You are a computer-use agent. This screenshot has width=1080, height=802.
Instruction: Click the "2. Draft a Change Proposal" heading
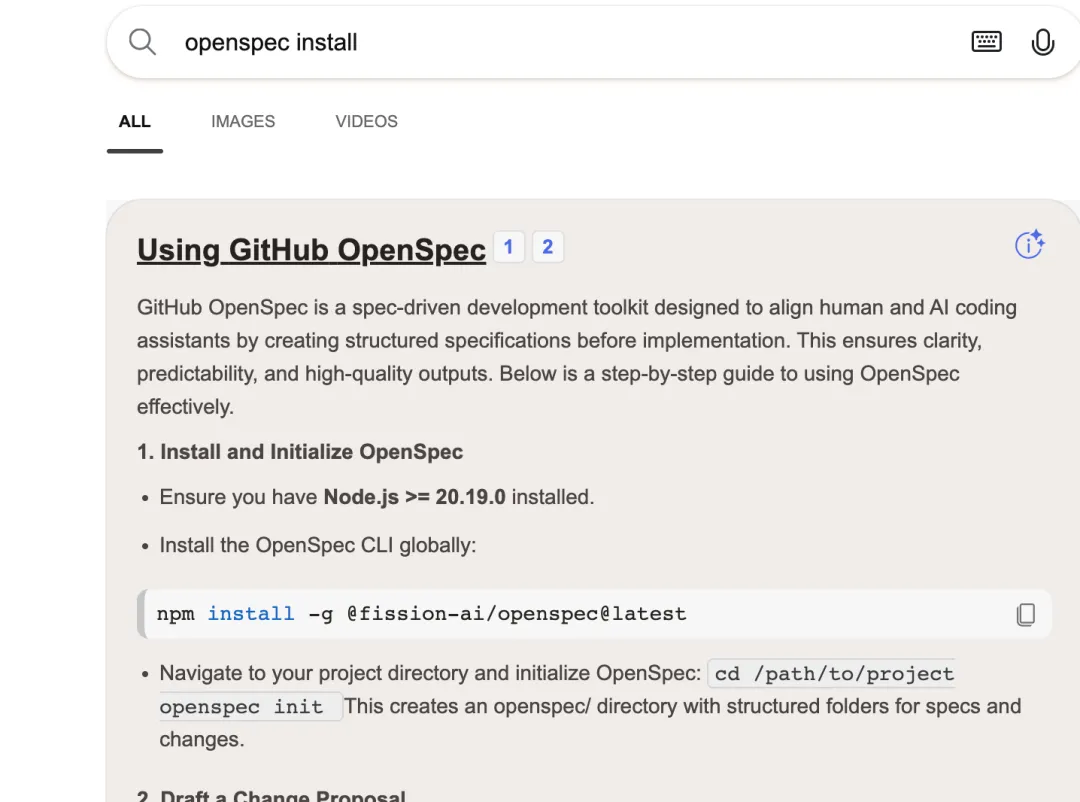click(x=271, y=796)
